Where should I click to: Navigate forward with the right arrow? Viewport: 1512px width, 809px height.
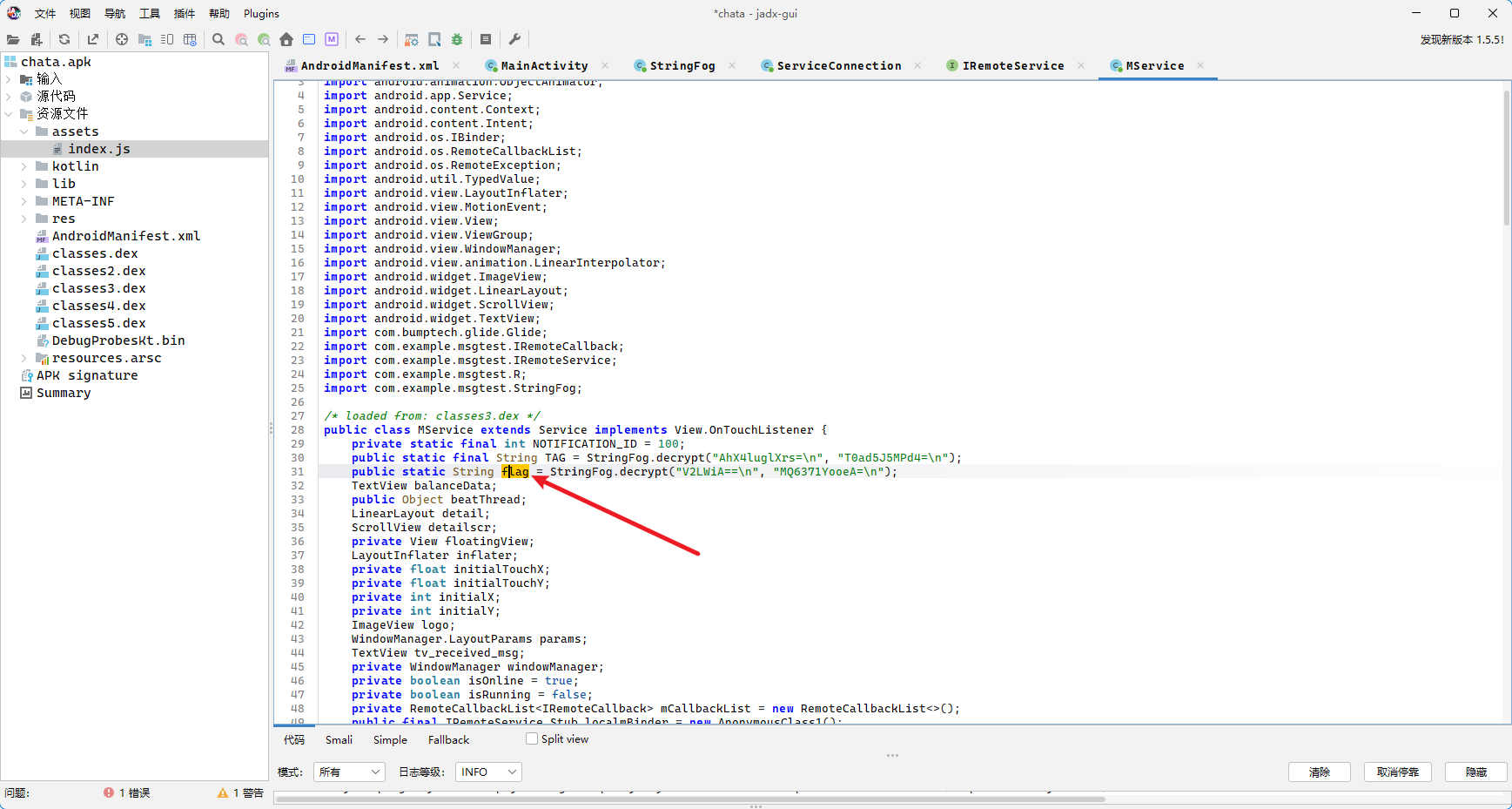383,39
